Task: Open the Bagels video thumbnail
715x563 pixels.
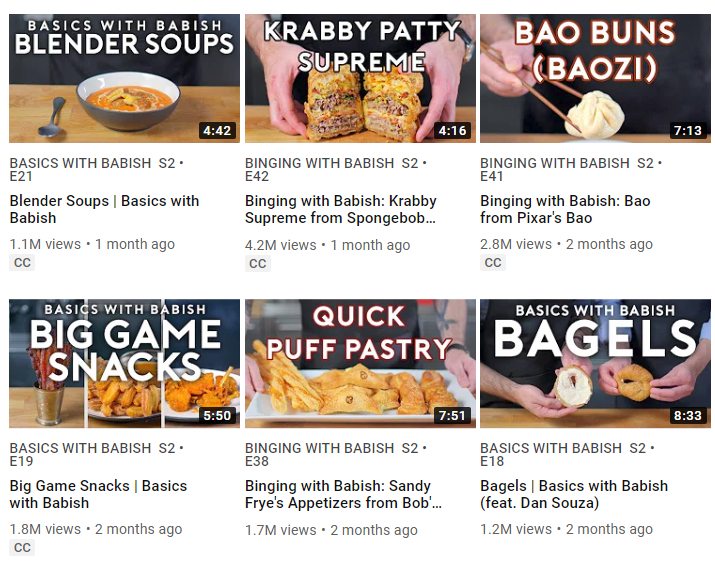Action: 595,363
